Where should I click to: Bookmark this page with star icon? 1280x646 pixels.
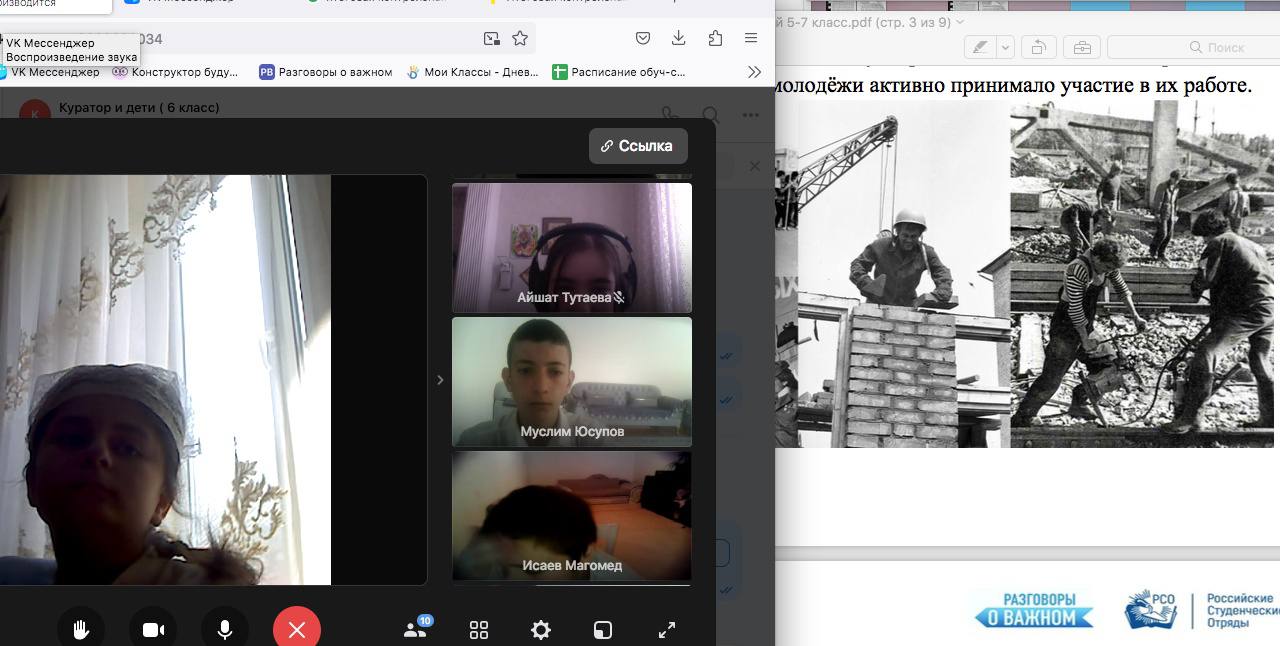click(x=520, y=38)
